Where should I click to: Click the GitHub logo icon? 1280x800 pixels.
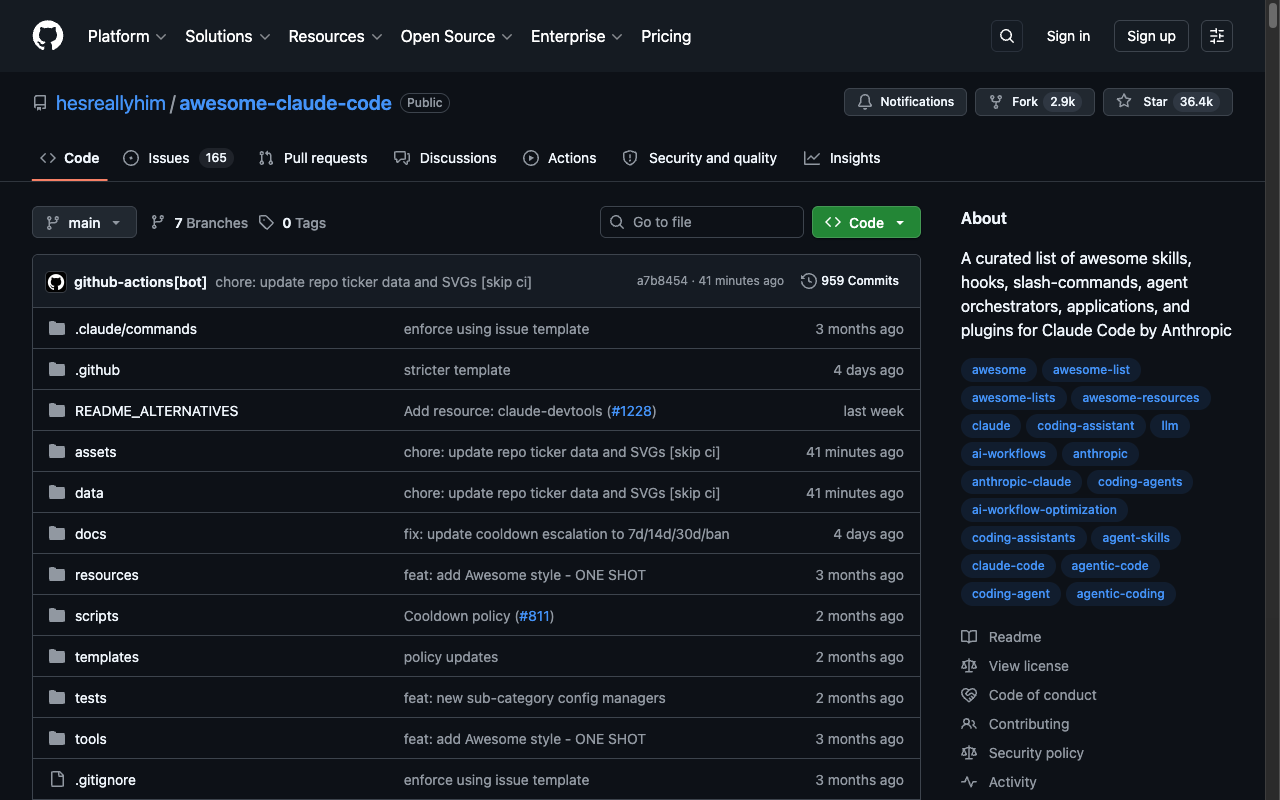[x=48, y=36]
